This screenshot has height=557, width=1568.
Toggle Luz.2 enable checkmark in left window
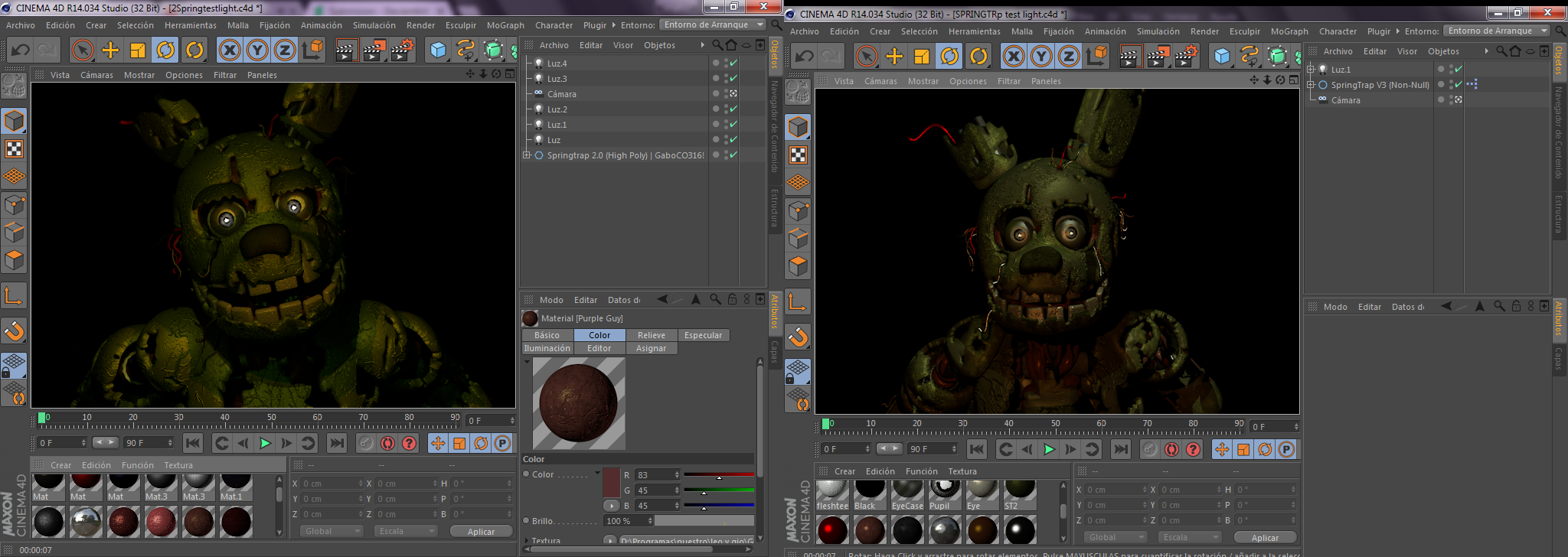pyautogui.click(x=733, y=109)
